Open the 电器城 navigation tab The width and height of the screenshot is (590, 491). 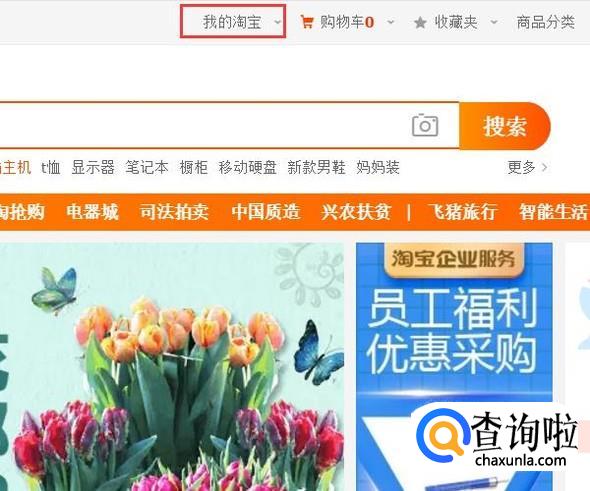point(93,211)
